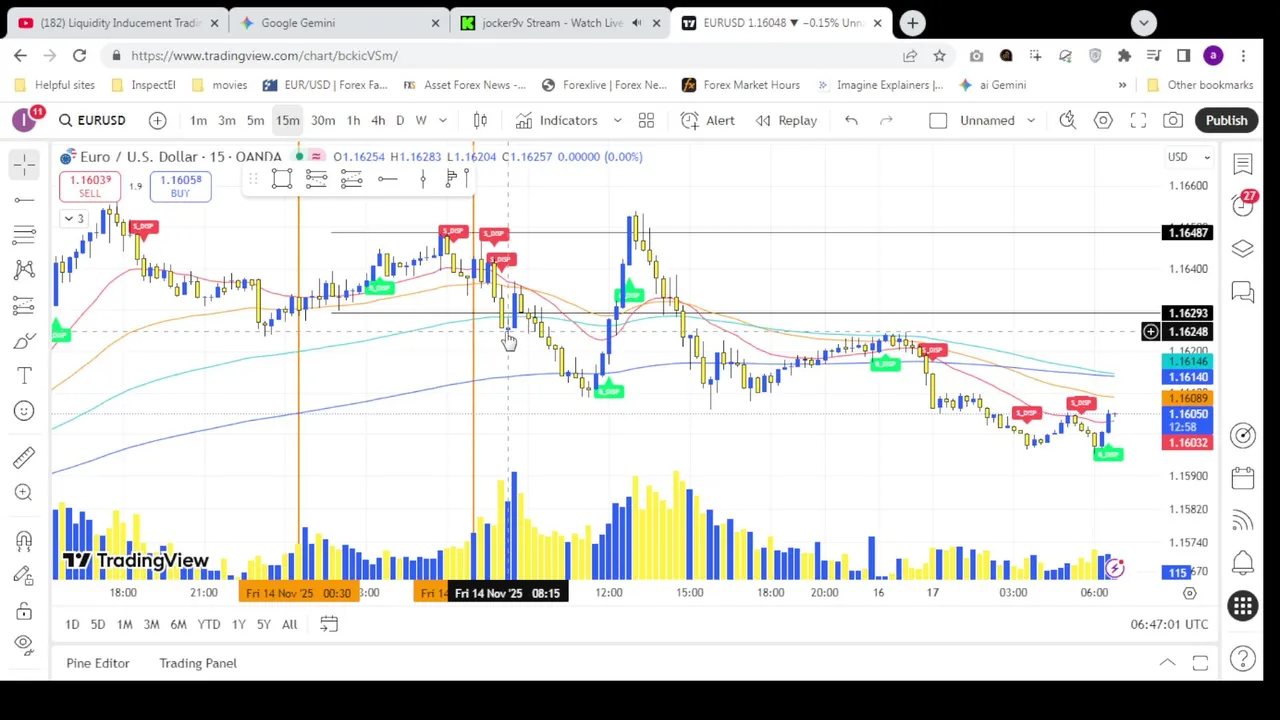This screenshot has width=1280, height=720.
Task: Select the zoom in tool
Action: [24, 492]
